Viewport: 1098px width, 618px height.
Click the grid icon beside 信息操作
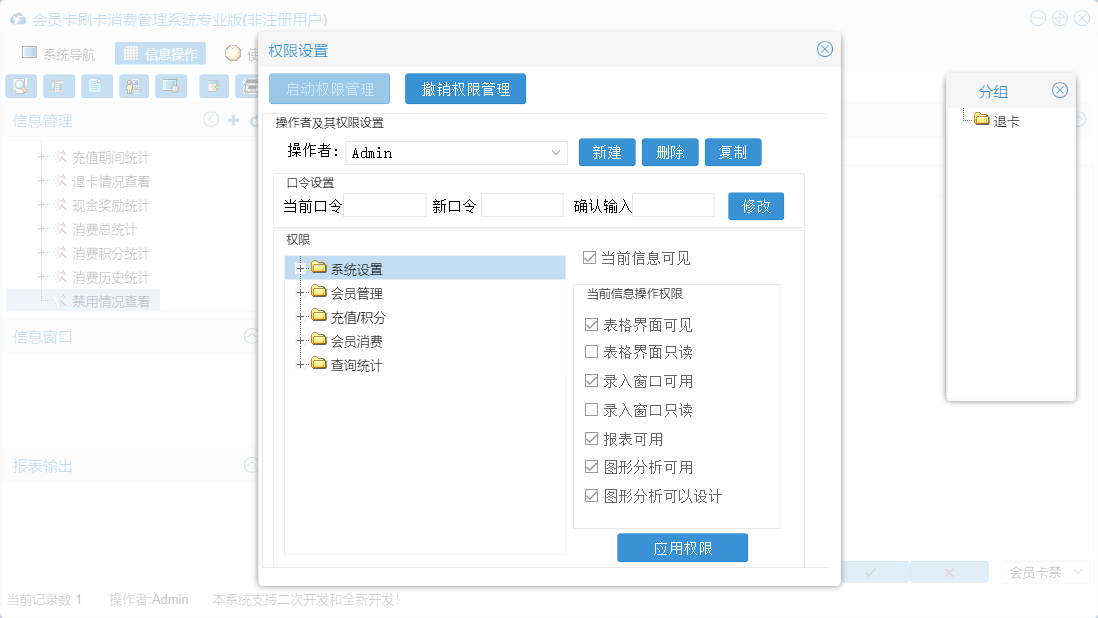coord(131,53)
